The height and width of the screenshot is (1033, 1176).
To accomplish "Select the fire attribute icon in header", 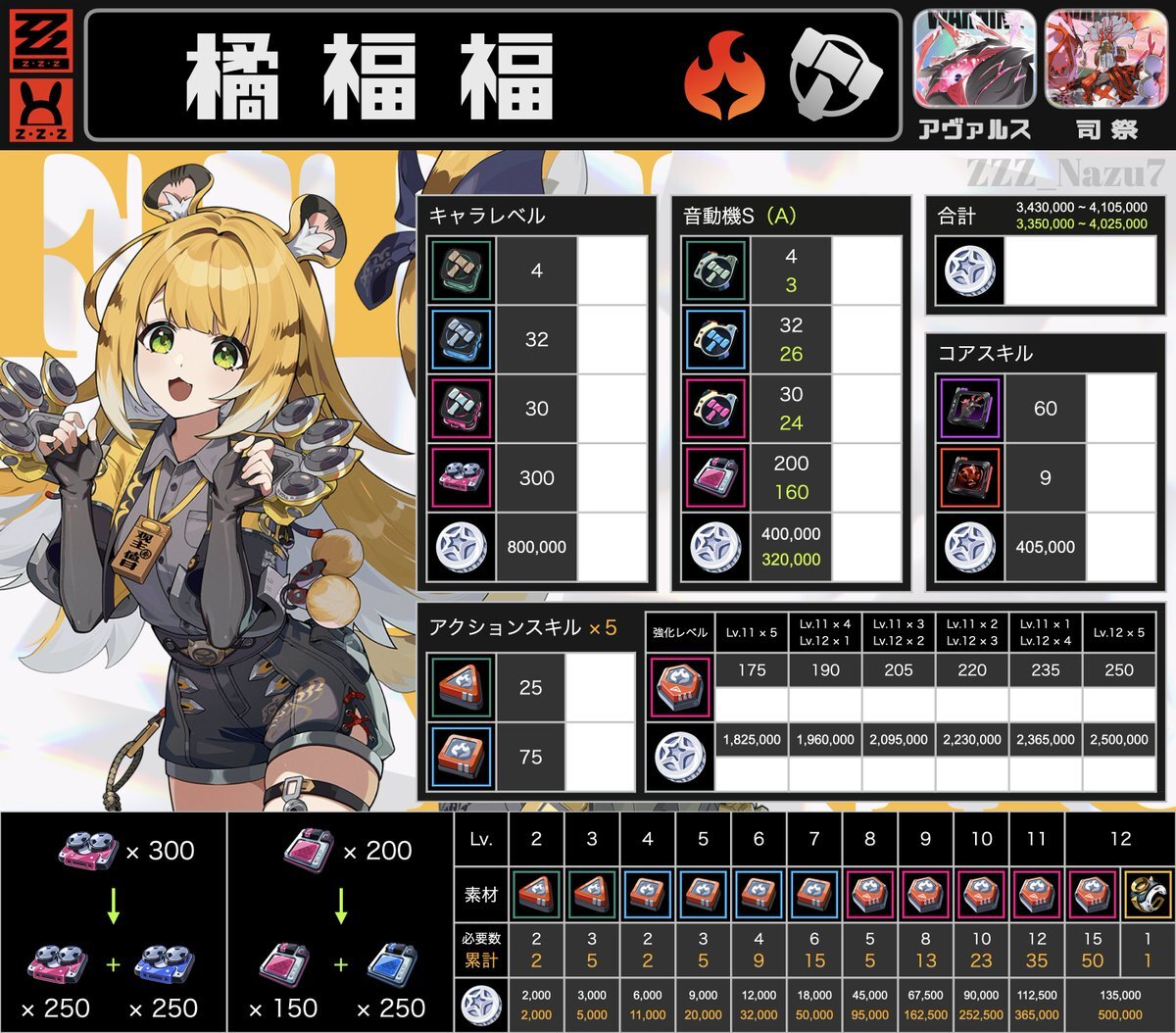I will [x=722, y=77].
